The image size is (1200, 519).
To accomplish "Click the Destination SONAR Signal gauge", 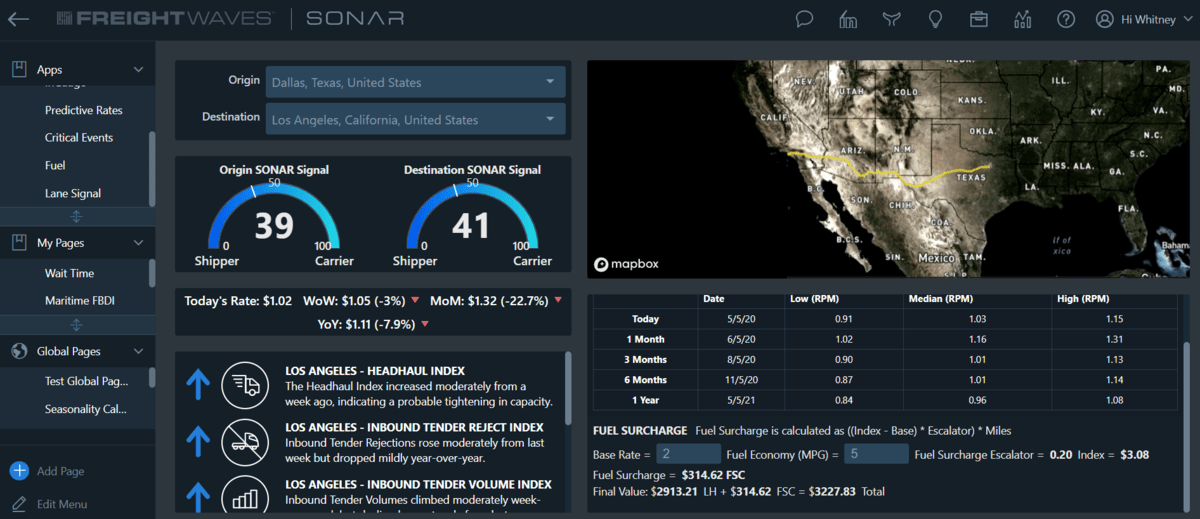I will click(470, 218).
